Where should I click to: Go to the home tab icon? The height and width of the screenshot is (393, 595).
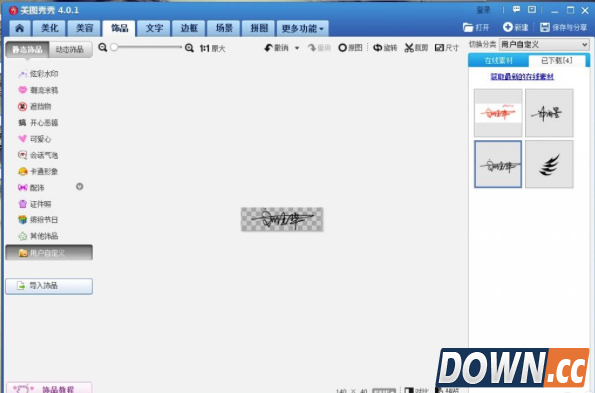20,28
